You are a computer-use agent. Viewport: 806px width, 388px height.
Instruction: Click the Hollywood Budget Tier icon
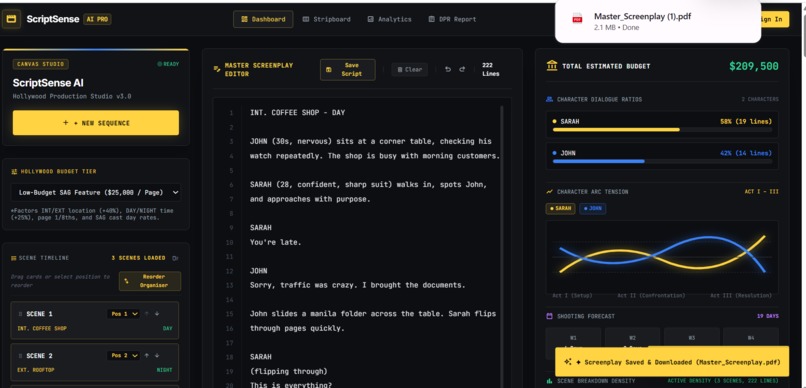pos(14,172)
